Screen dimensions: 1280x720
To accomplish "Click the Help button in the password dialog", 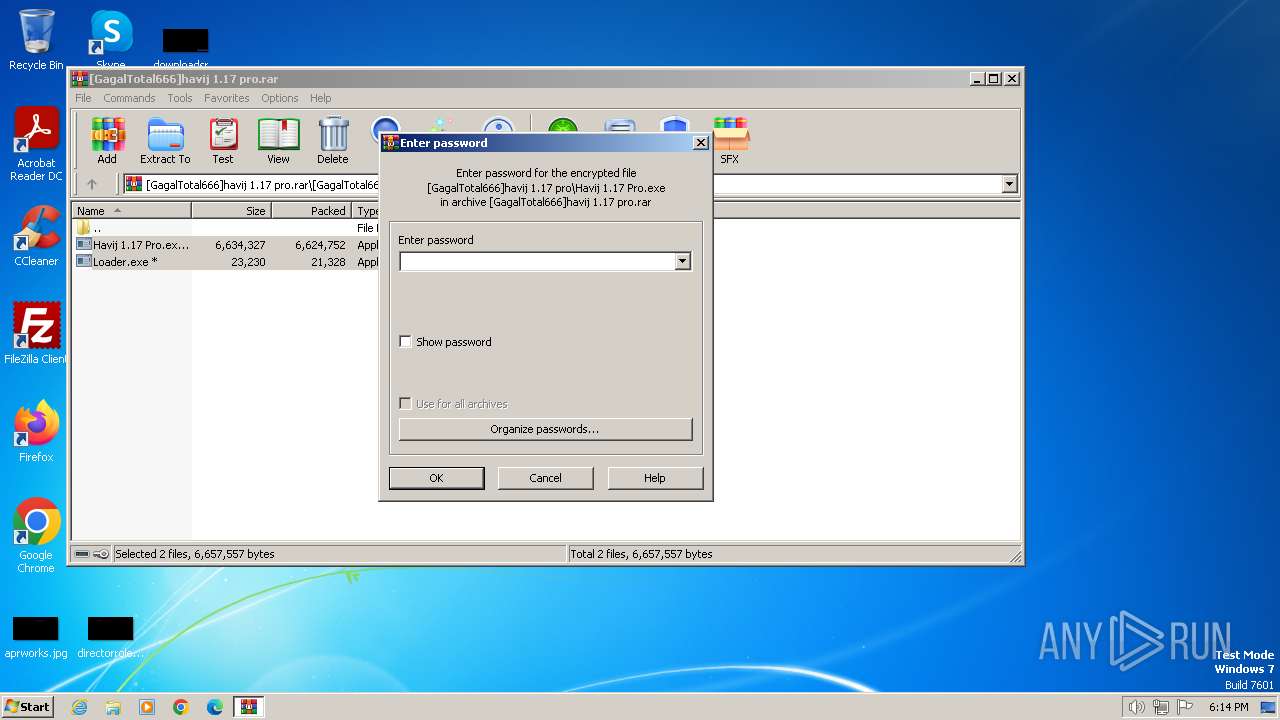I will [x=655, y=478].
